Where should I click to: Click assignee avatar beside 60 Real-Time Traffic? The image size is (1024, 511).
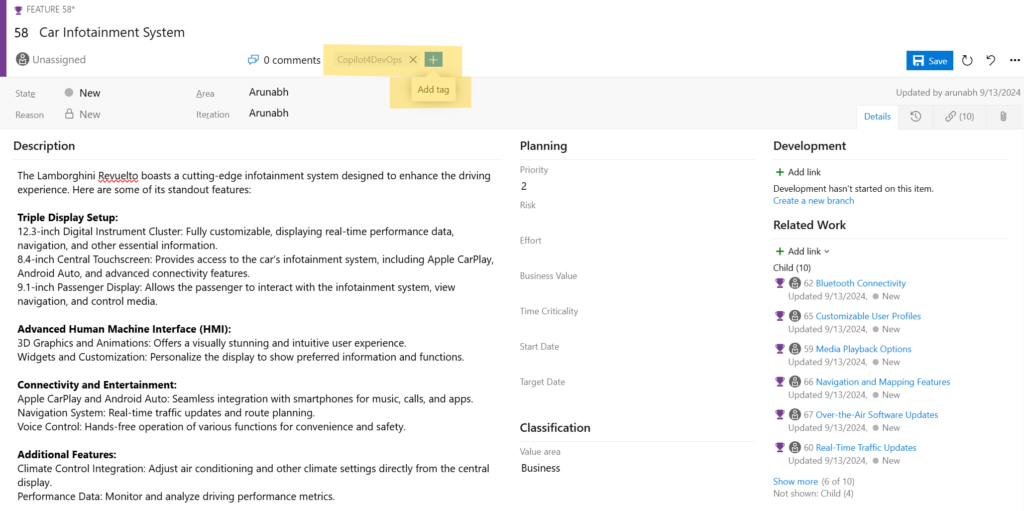pyautogui.click(x=795, y=448)
